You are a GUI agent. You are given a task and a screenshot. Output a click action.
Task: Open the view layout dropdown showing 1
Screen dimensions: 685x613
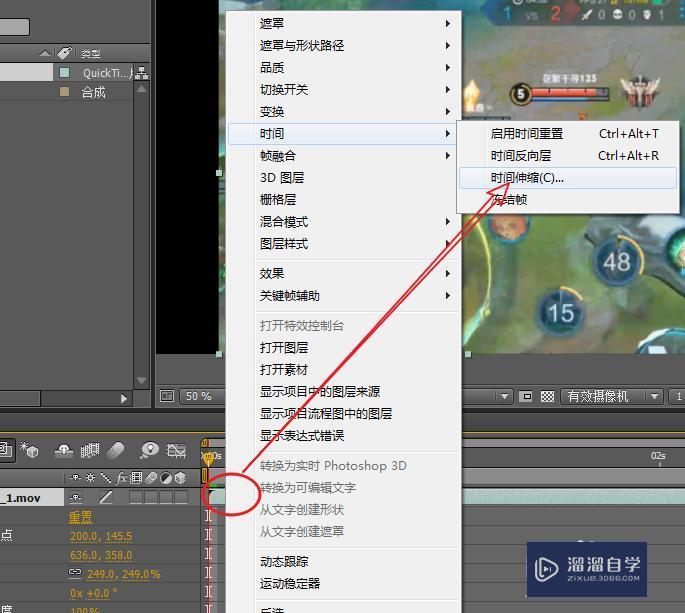click(676, 396)
